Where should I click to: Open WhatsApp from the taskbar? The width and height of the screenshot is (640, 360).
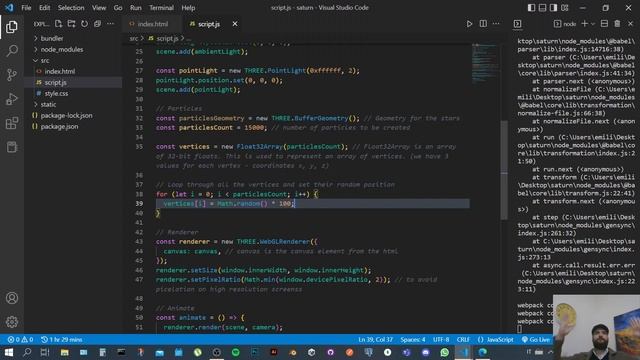(444, 352)
